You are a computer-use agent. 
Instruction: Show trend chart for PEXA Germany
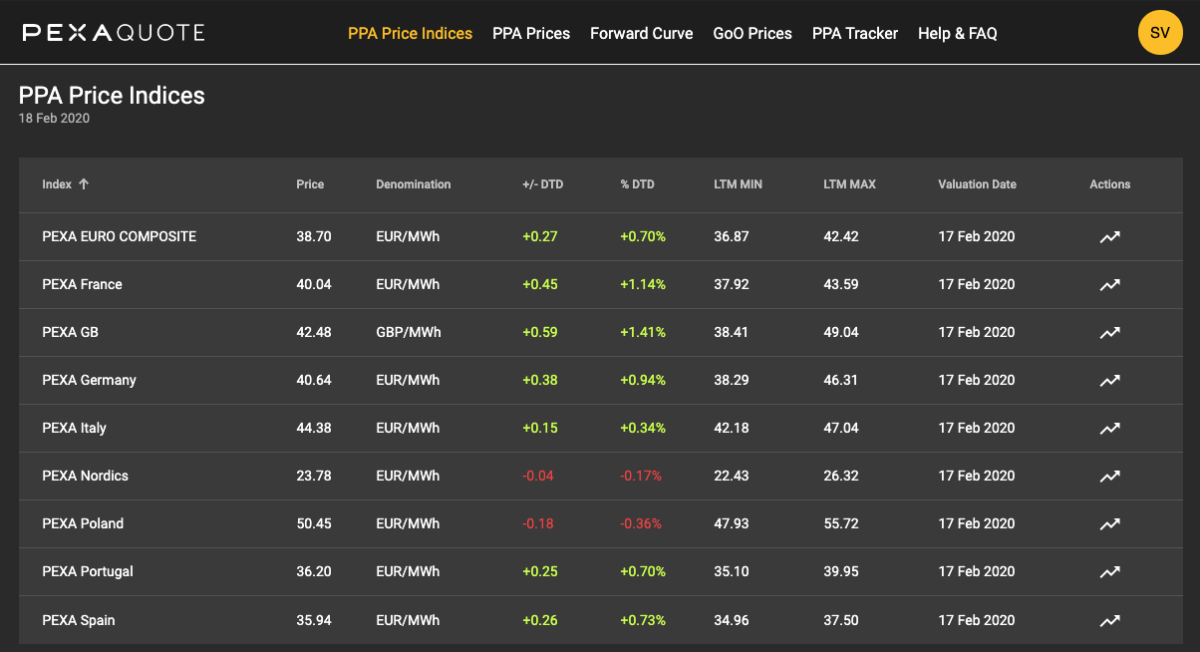[x=1109, y=381]
